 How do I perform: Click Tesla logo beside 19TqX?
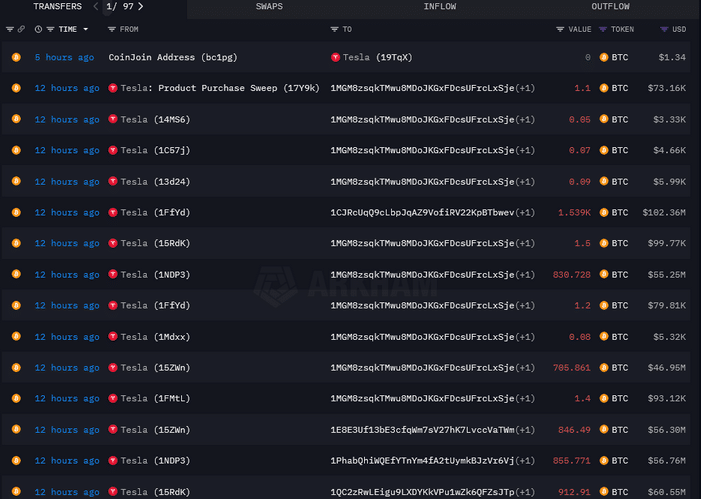coord(335,57)
